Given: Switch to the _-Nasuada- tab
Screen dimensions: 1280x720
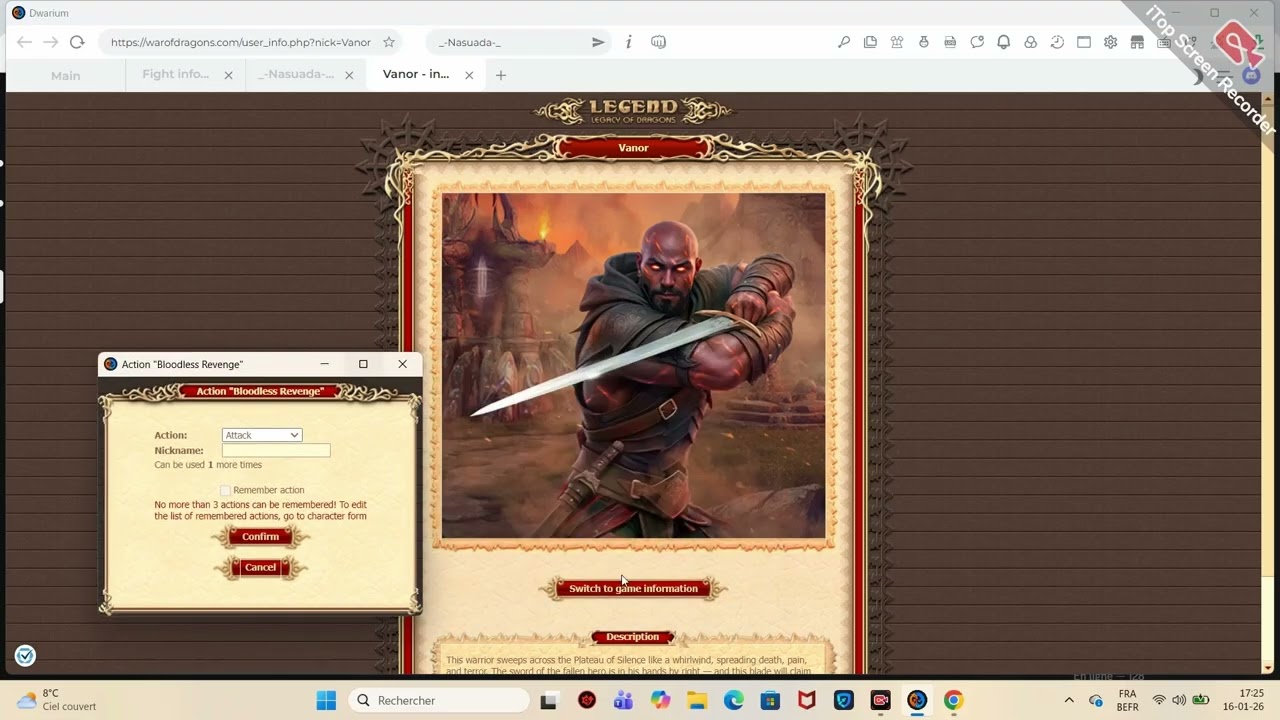Looking at the screenshot, I should point(295,74).
